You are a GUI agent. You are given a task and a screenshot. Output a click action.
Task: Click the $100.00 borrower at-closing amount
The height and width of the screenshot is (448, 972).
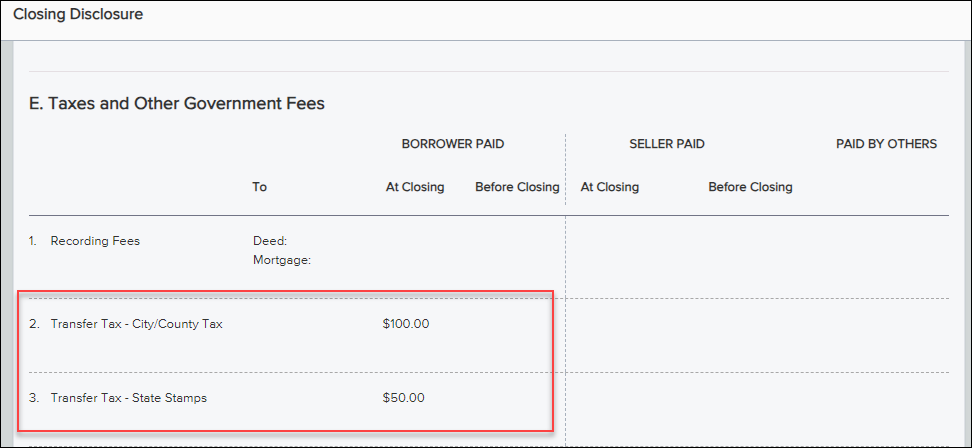point(406,324)
